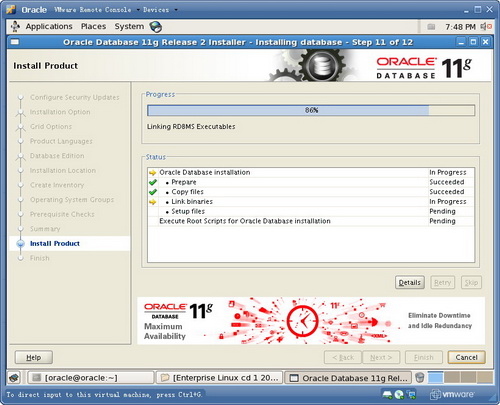
Task: Click the Help button
Action: (34, 357)
